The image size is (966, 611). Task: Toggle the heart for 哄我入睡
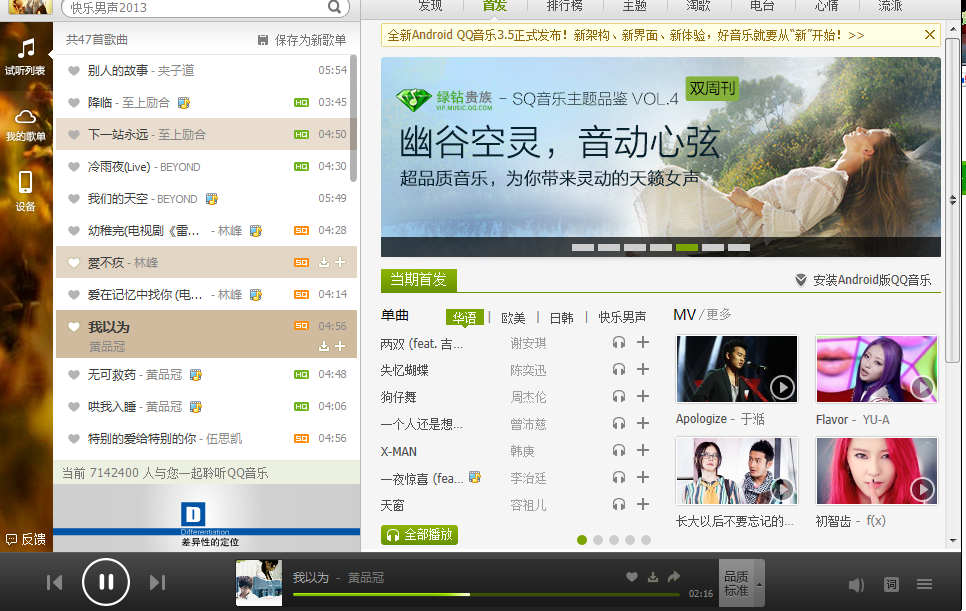coord(74,407)
